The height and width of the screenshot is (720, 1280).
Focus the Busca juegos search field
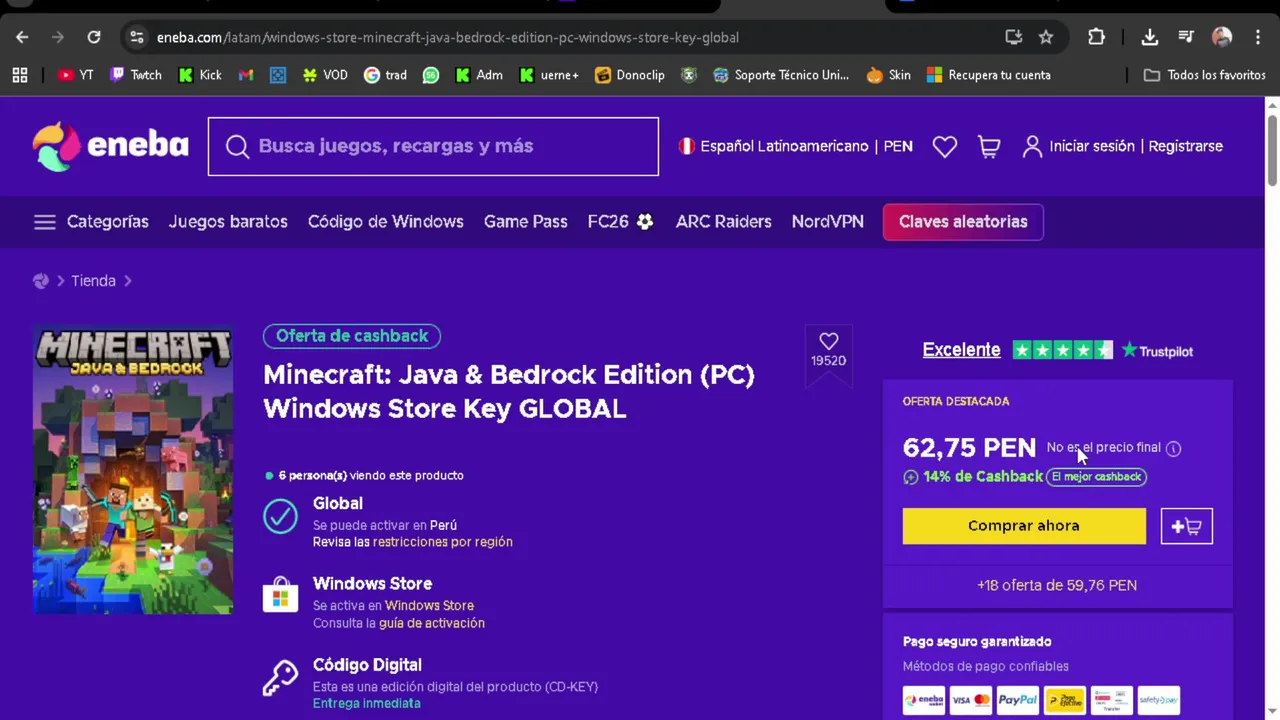click(433, 146)
